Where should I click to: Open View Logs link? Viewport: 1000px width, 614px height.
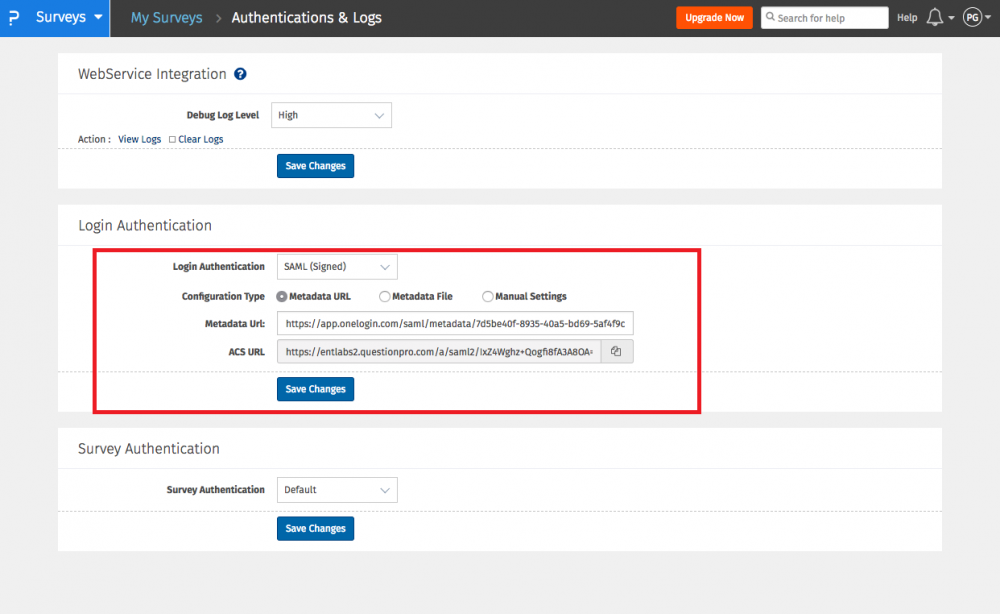click(139, 139)
